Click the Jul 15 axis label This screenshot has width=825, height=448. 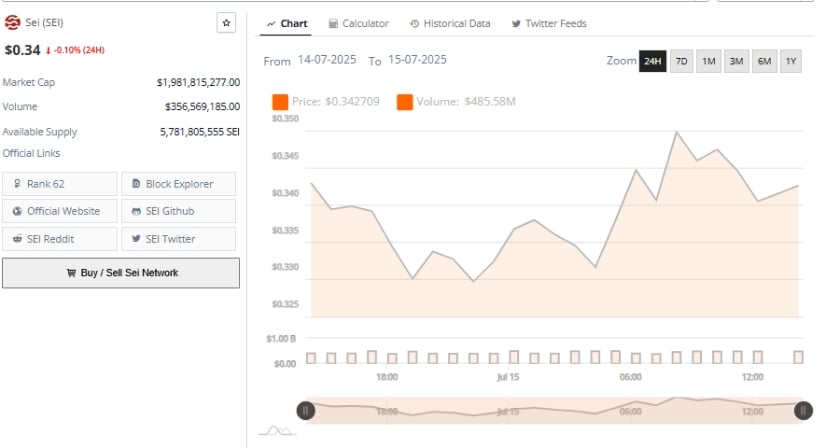coord(508,377)
